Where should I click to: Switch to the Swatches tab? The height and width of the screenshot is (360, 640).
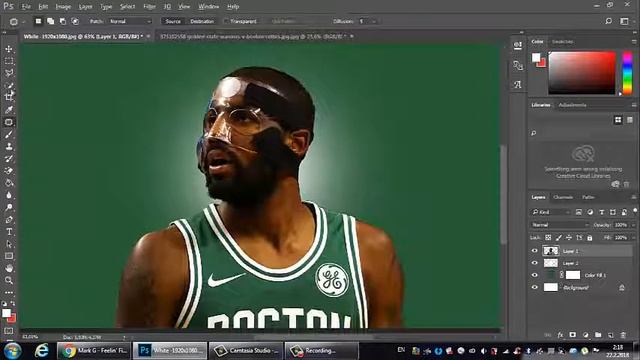click(562, 42)
